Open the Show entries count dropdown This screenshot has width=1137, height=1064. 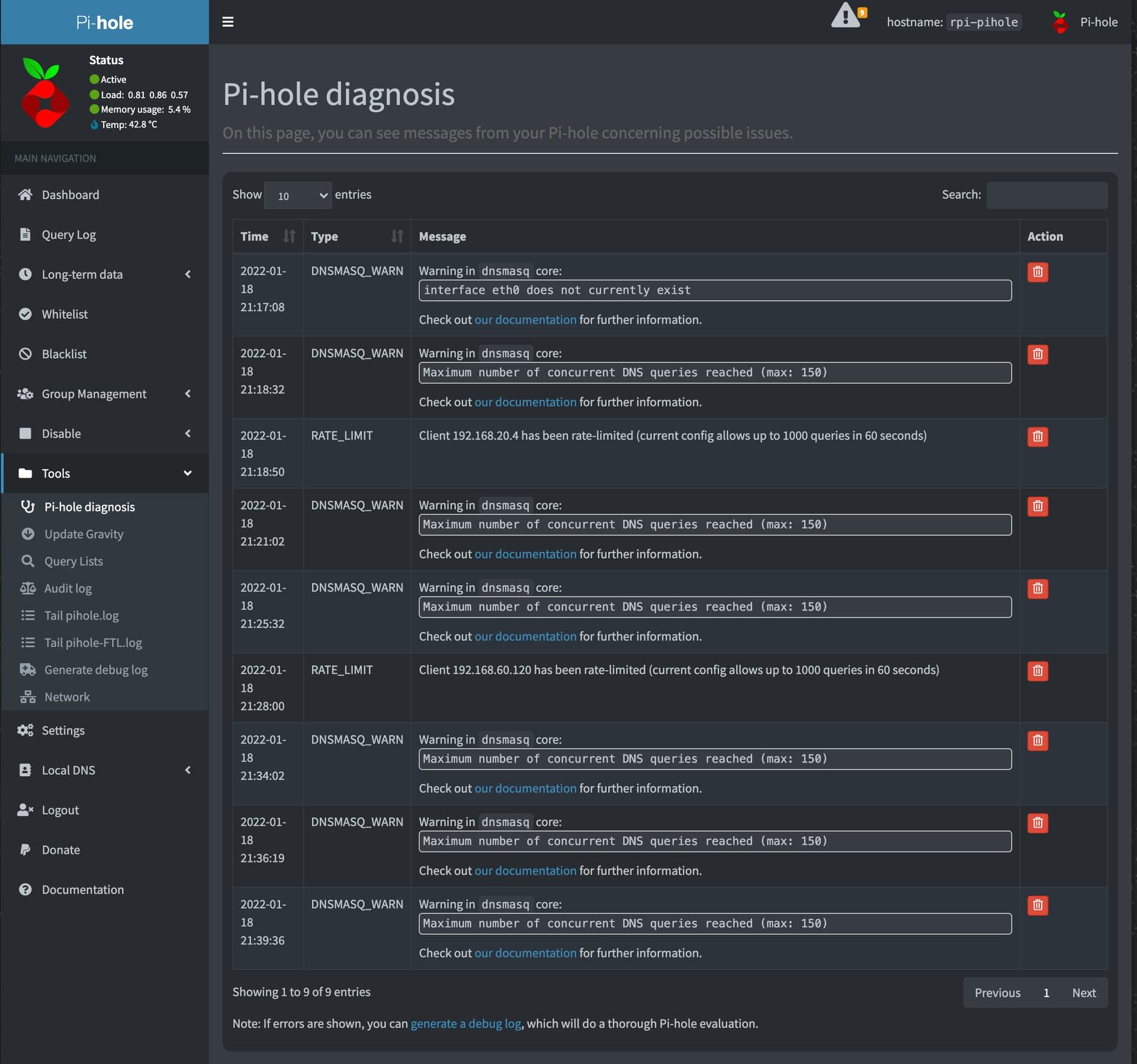click(298, 196)
